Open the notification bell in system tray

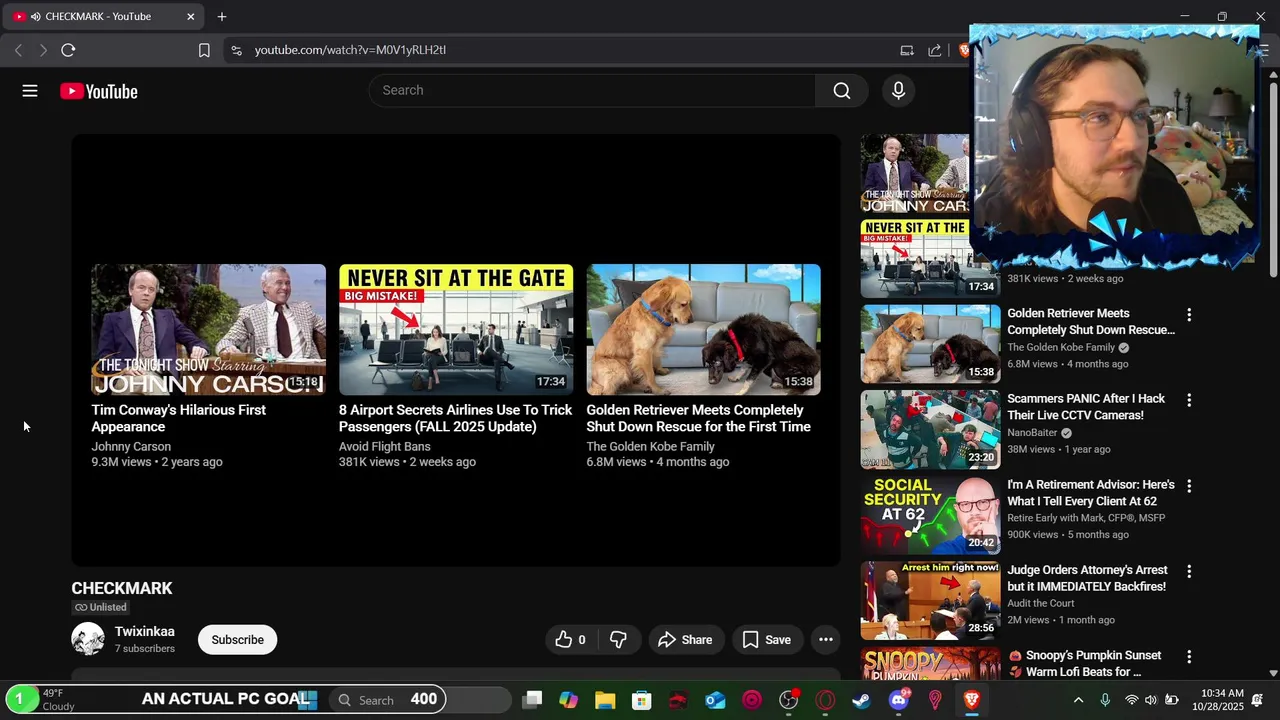pos(1258,699)
